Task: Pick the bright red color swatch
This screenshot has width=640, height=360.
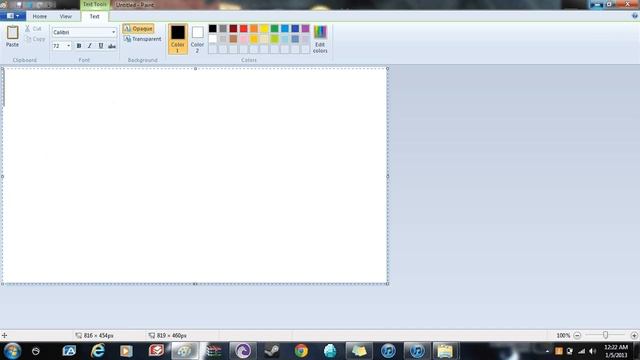Action: coord(244,29)
